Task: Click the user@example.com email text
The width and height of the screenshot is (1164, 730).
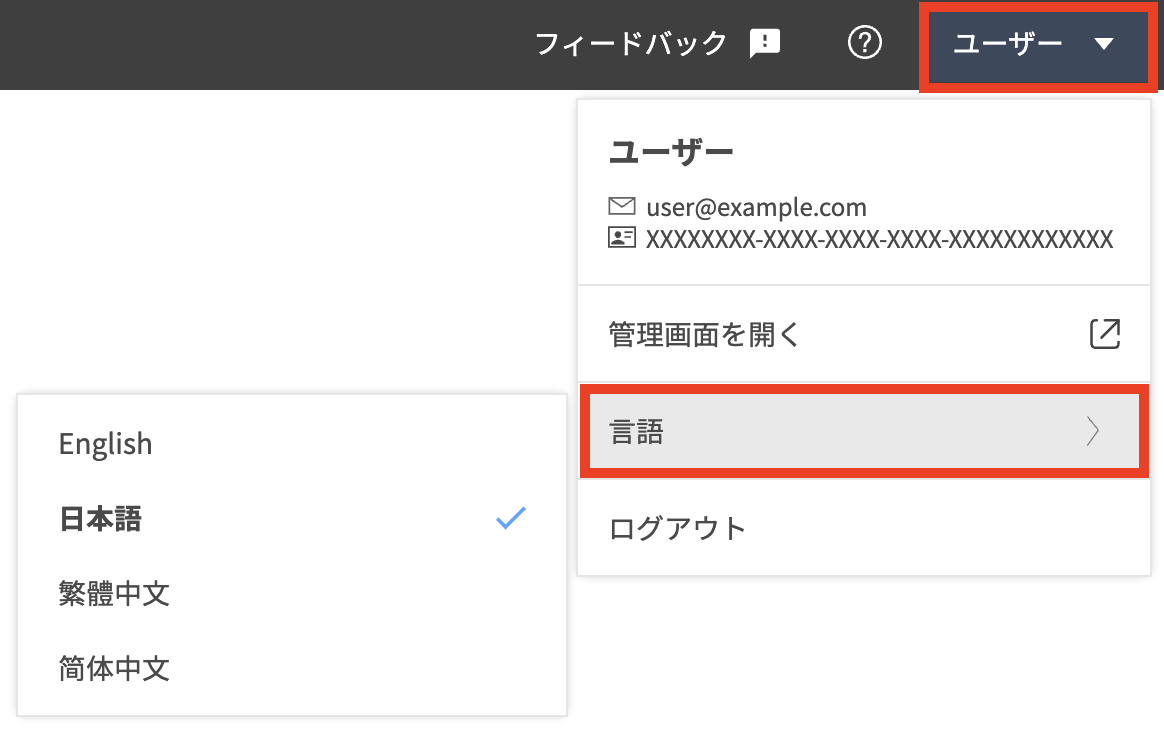Action: tap(756, 207)
